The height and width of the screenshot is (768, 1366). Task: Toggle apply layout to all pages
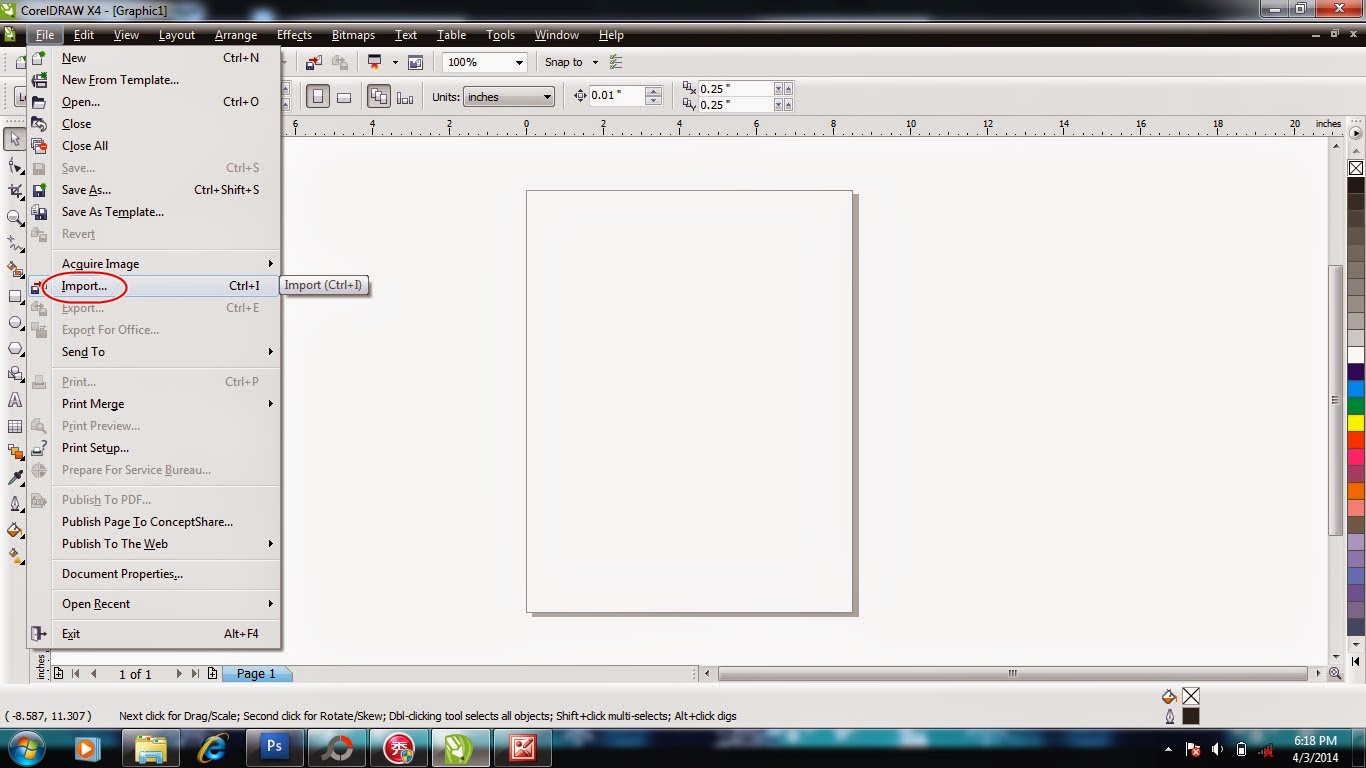coord(379,97)
